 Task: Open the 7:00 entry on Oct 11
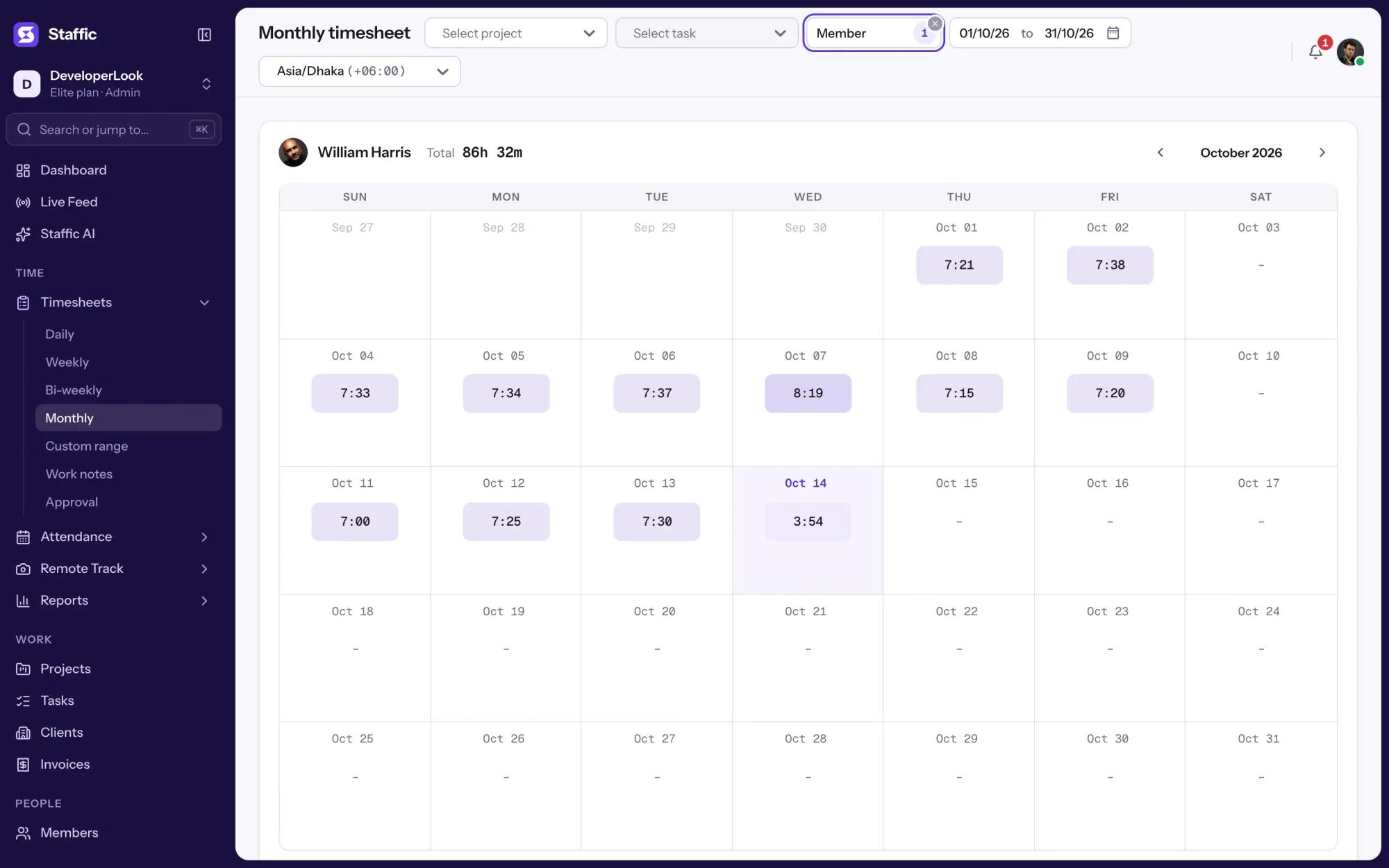click(355, 521)
